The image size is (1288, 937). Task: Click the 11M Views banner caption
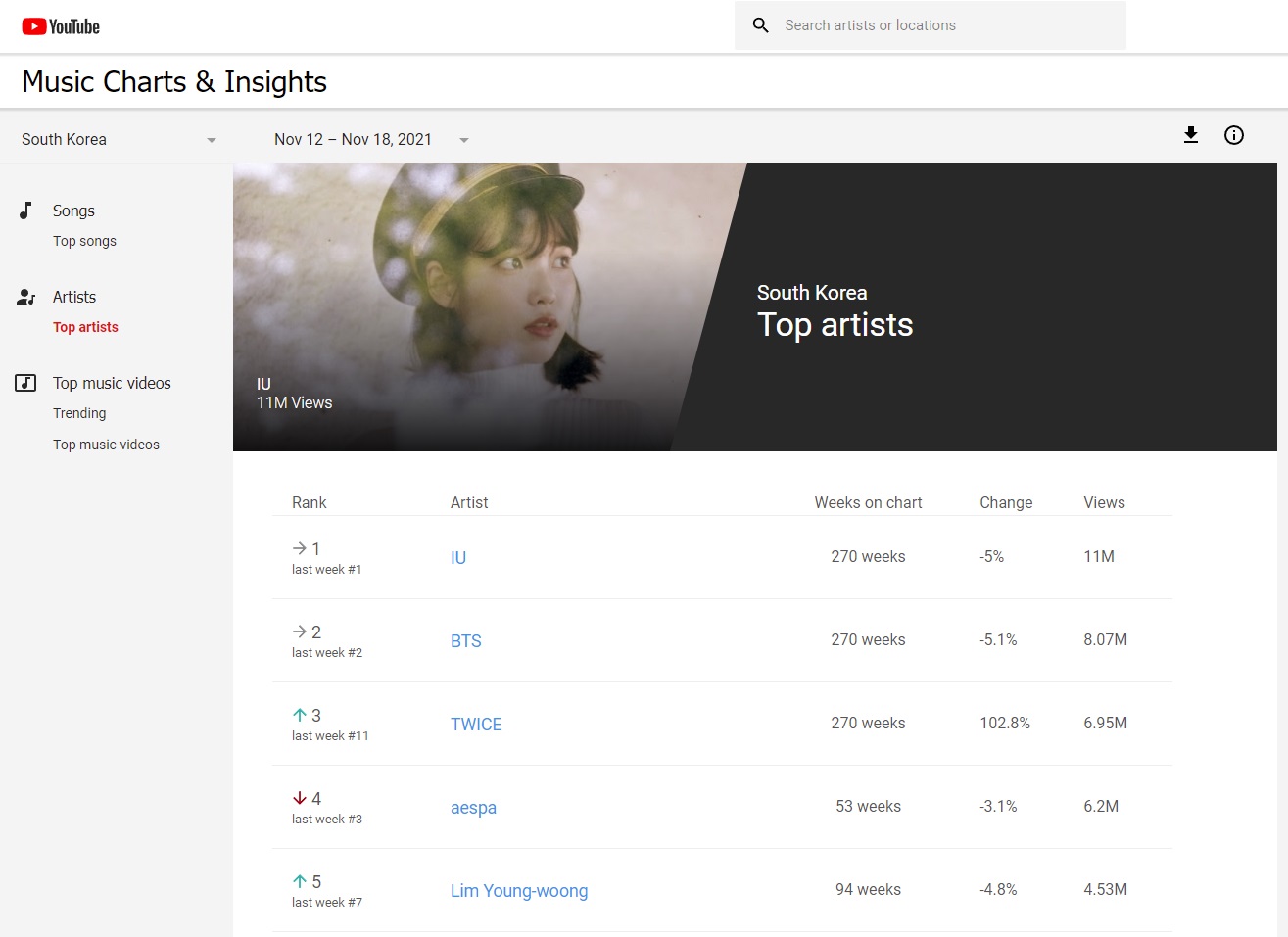click(x=294, y=402)
